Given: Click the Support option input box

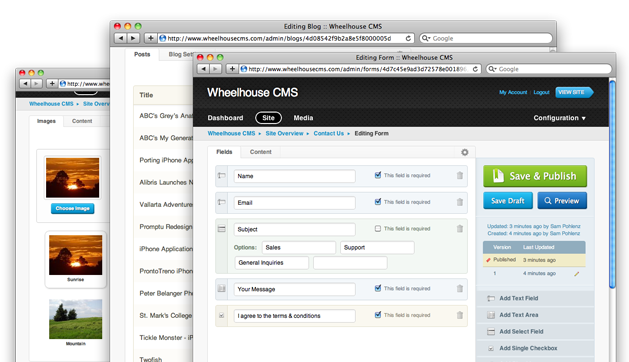Looking at the screenshot, I should 377,248.
